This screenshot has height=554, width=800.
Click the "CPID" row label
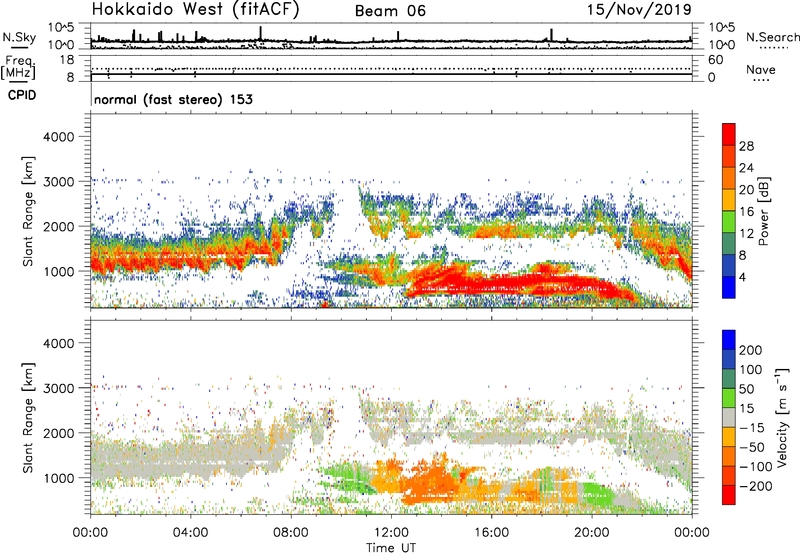pos(21,95)
